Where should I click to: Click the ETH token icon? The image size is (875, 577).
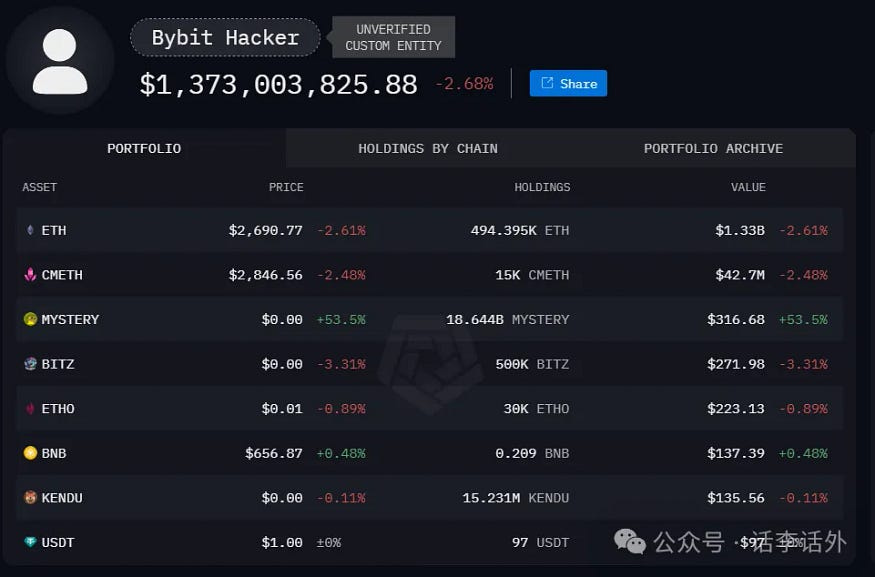click(30, 230)
